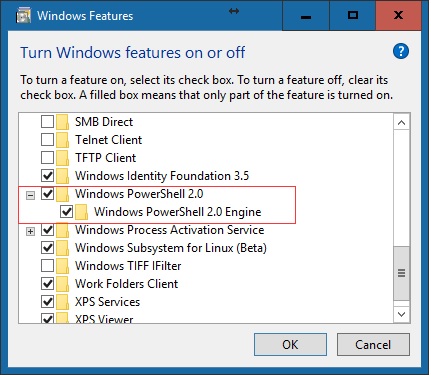Viewport: 431px width, 375px height.
Task: Click the Windows PowerShell 2.0 folder icon
Action: pyautogui.click(x=62, y=194)
